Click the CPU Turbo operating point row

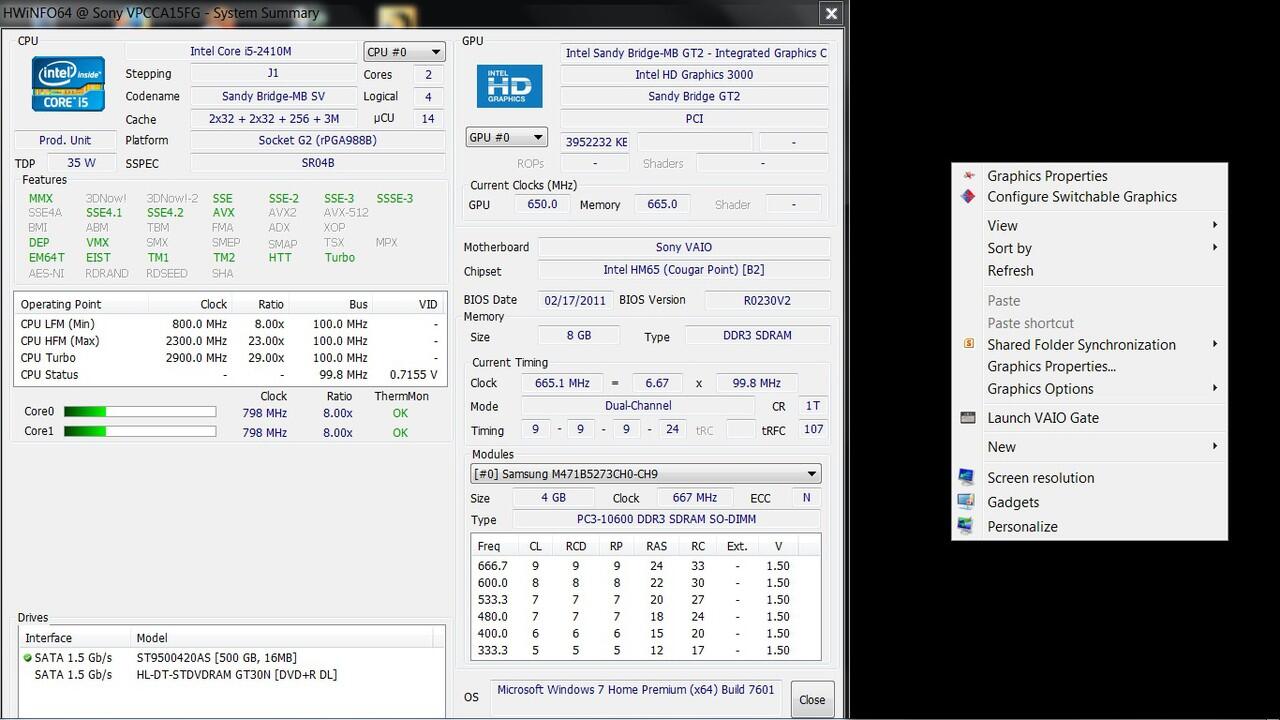click(230, 358)
